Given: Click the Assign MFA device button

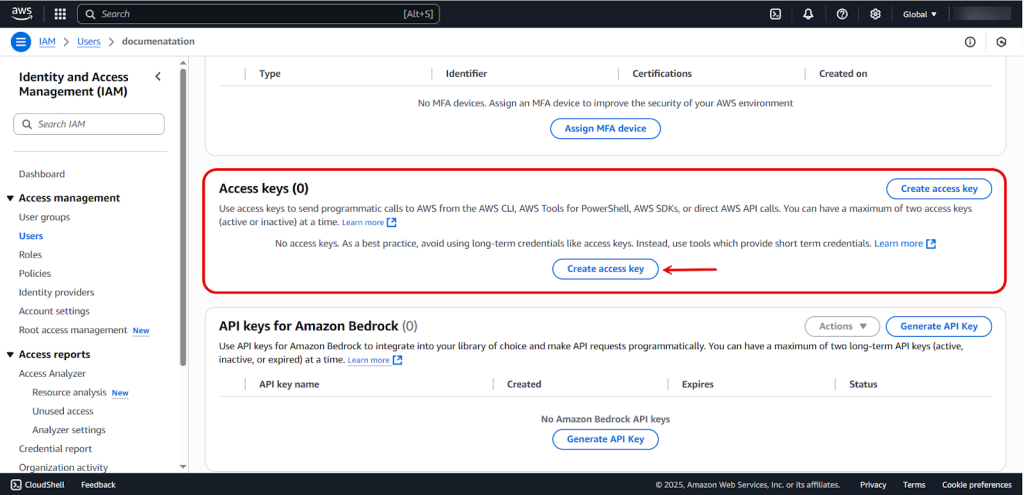Looking at the screenshot, I should [x=605, y=128].
